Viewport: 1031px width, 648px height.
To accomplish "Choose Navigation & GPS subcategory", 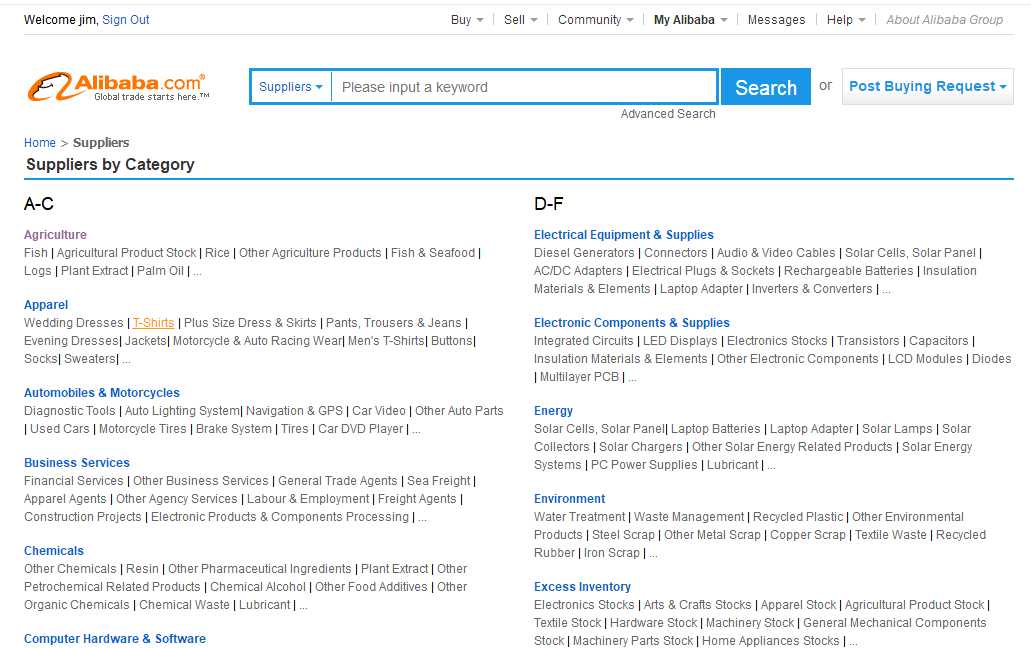I will click(x=295, y=411).
